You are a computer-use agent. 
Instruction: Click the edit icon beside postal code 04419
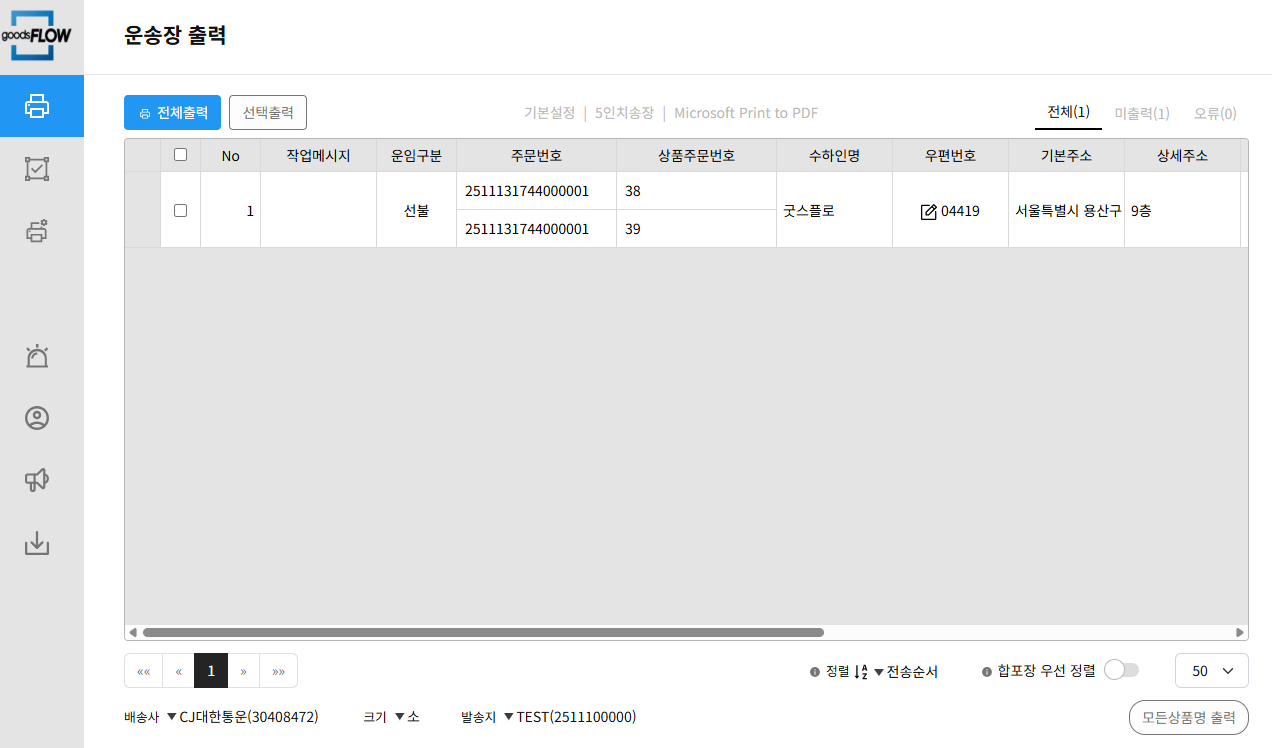tap(928, 211)
